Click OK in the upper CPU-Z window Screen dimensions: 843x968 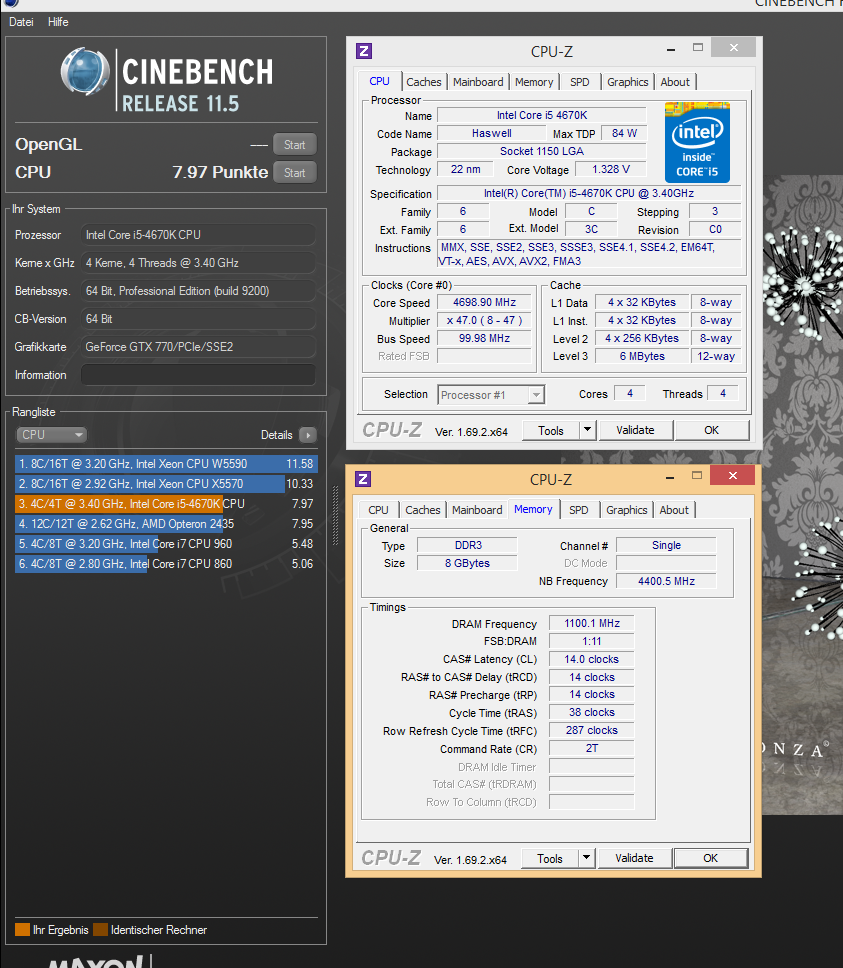click(712, 430)
